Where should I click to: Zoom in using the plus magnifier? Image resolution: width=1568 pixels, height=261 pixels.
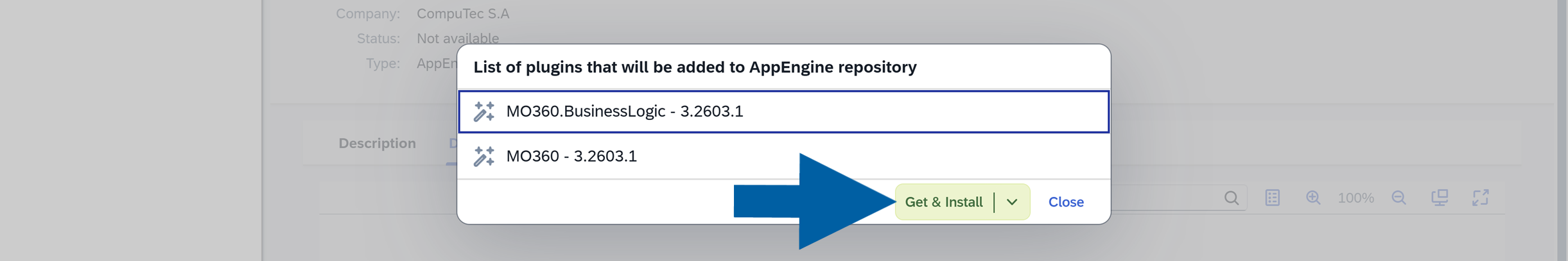point(1313,198)
